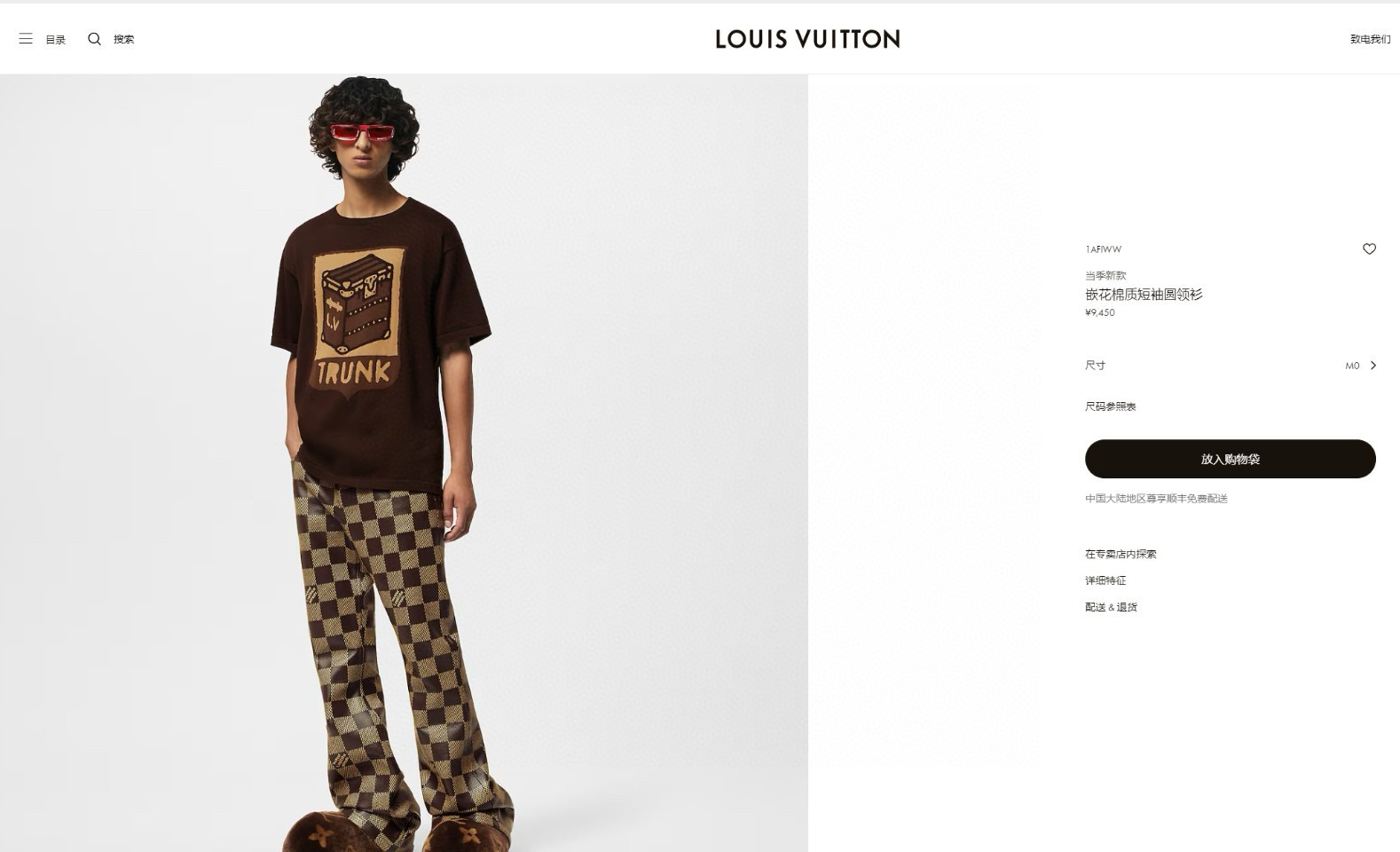Open the 尺寸 size row

tap(1231, 366)
